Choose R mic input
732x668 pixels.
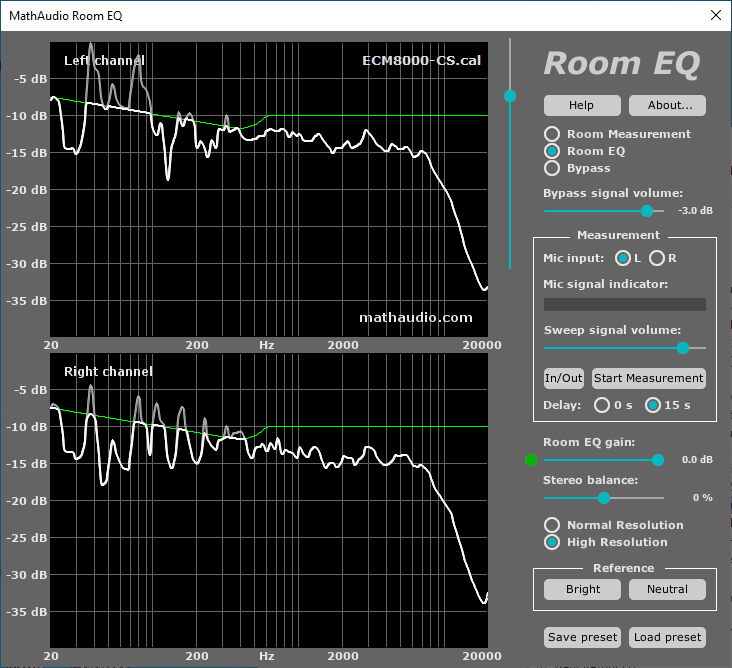(657, 258)
